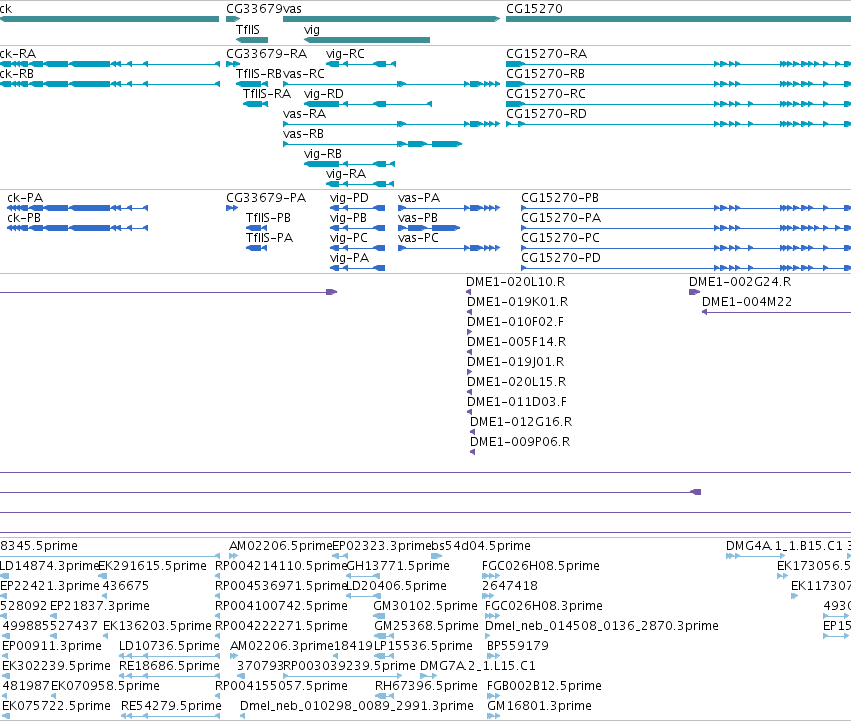
Task: Click the GH13771.5prime EST label
Action: pos(398,566)
